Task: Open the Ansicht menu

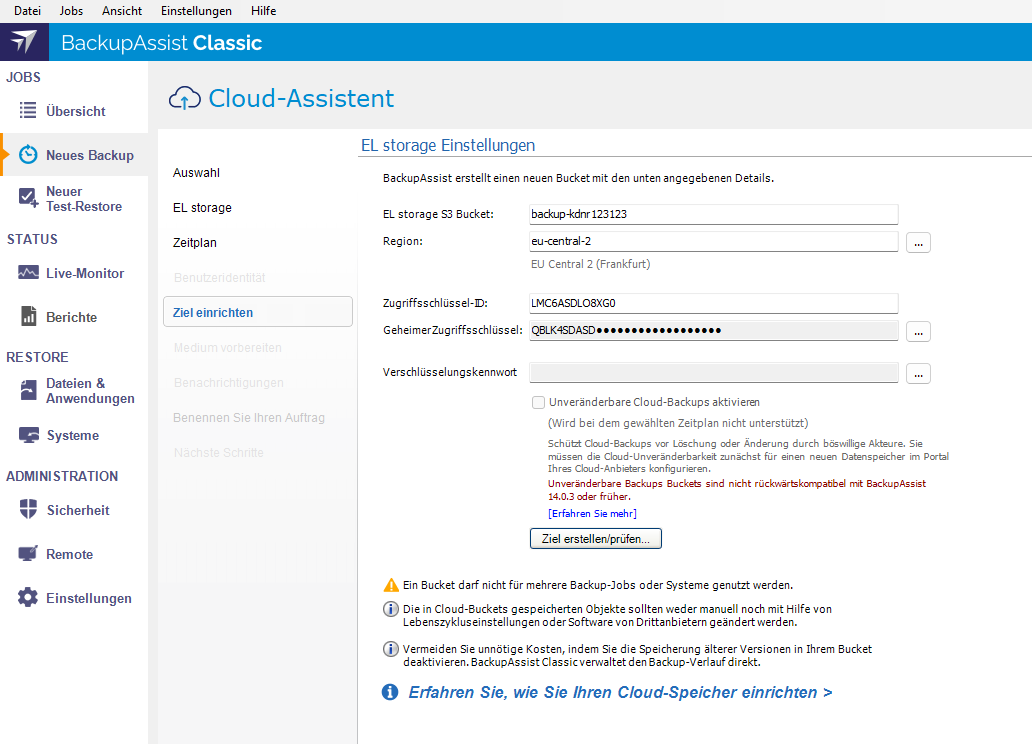Action: [x=122, y=11]
